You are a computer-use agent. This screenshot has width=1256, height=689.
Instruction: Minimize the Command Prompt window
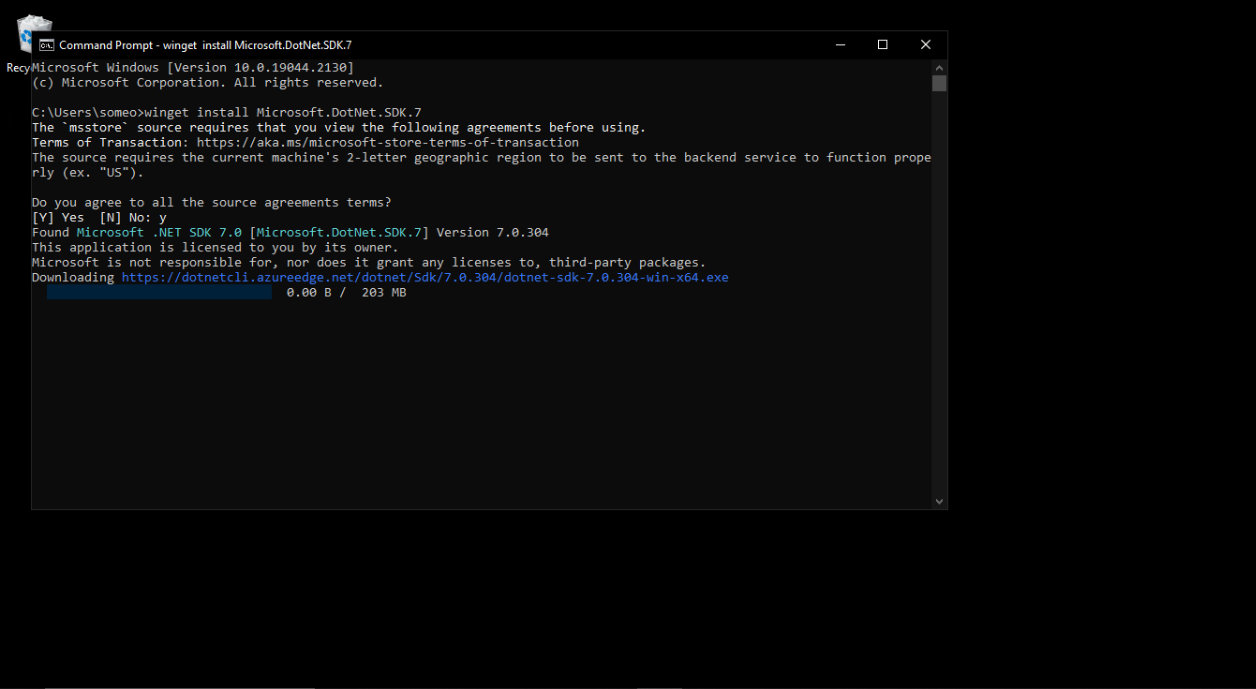click(x=840, y=45)
